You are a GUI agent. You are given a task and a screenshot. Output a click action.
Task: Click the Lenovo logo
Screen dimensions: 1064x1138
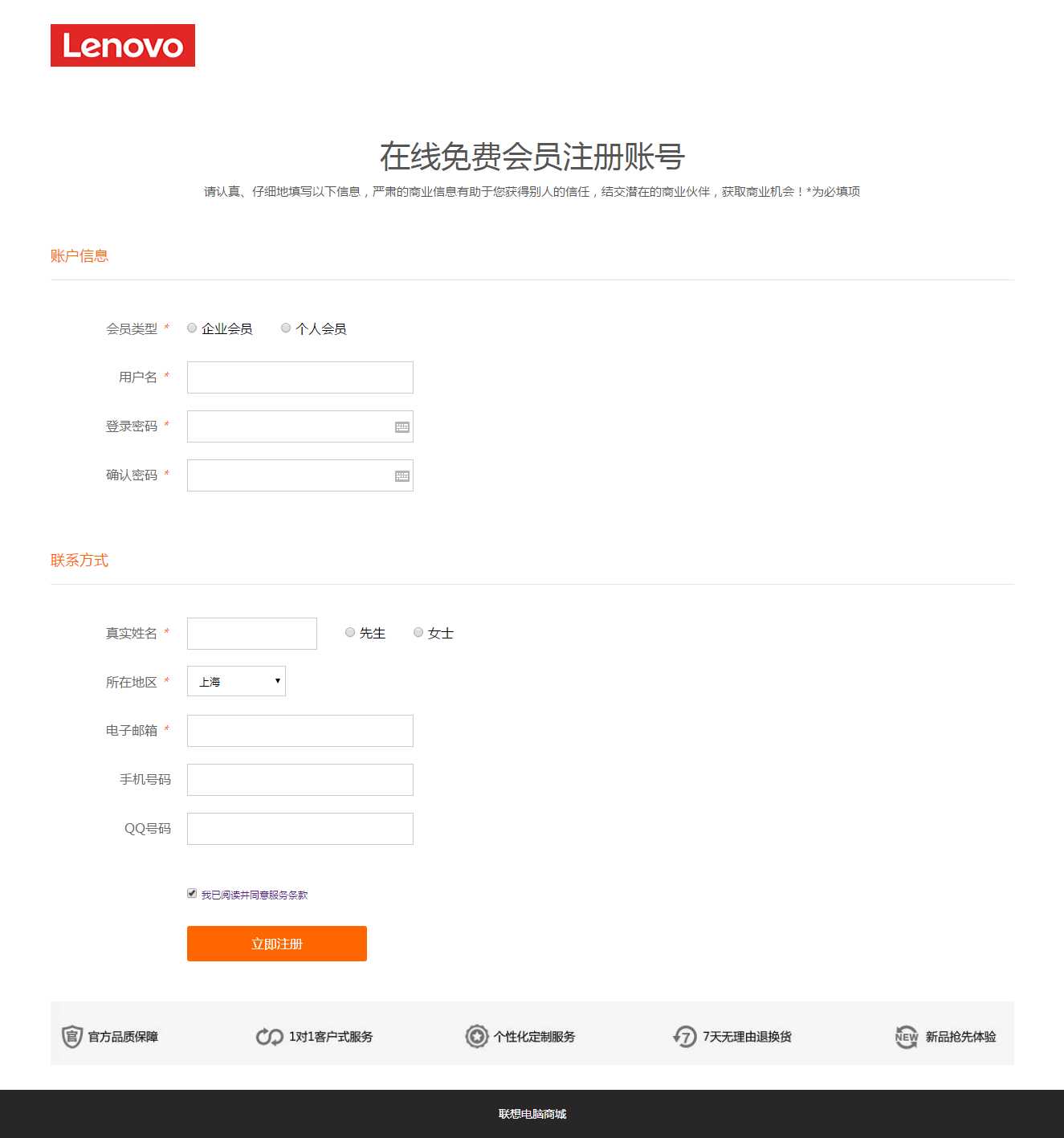[x=123, y=45]
